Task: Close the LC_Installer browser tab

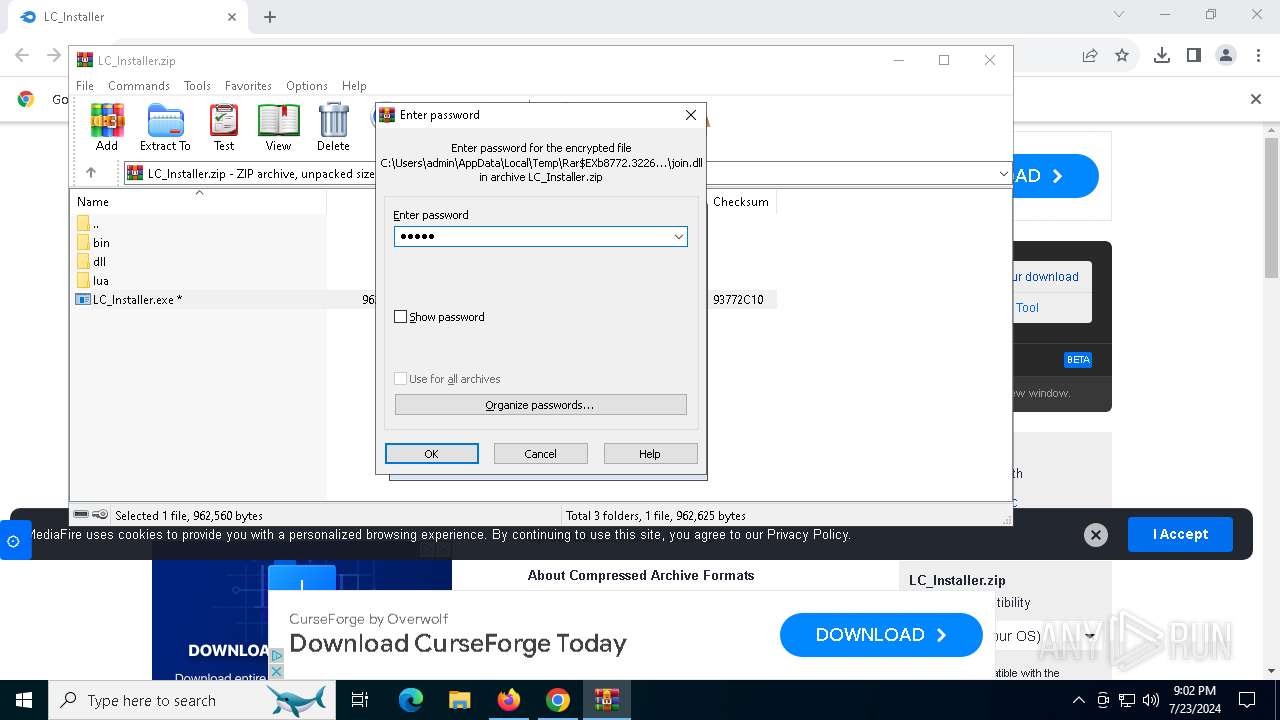Action: tap(232, 17)
